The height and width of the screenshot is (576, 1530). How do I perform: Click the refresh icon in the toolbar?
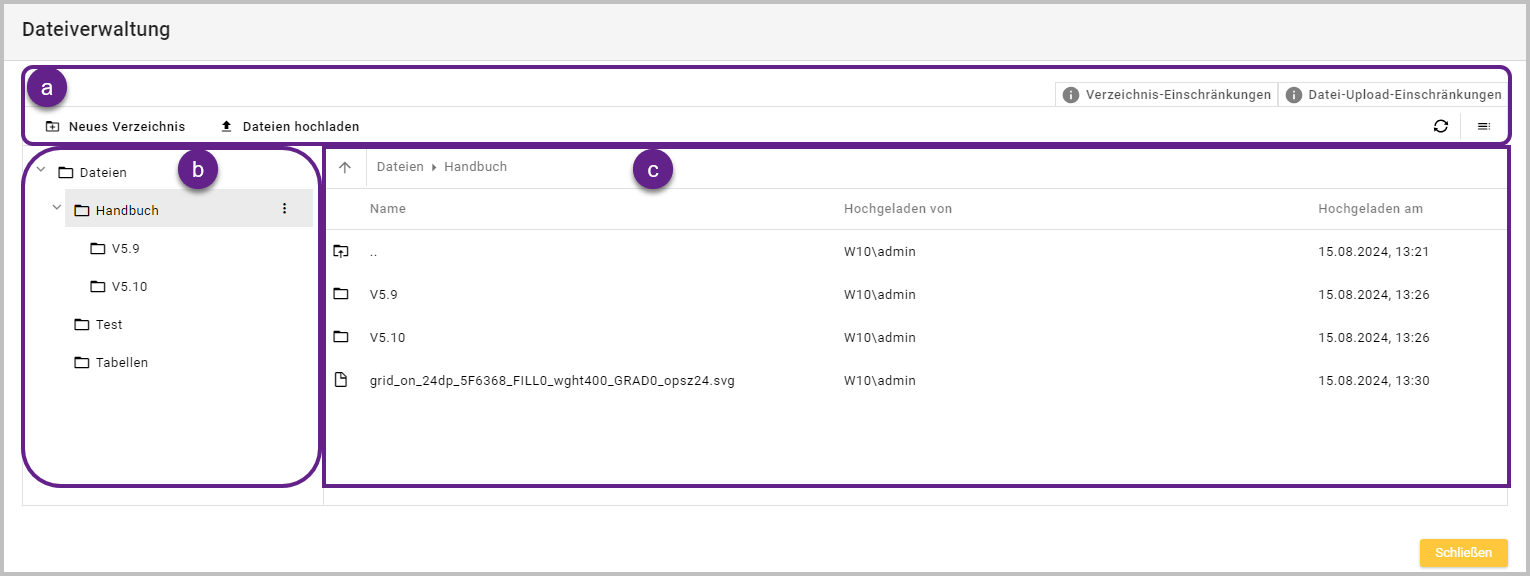(x=1440, y=127)
